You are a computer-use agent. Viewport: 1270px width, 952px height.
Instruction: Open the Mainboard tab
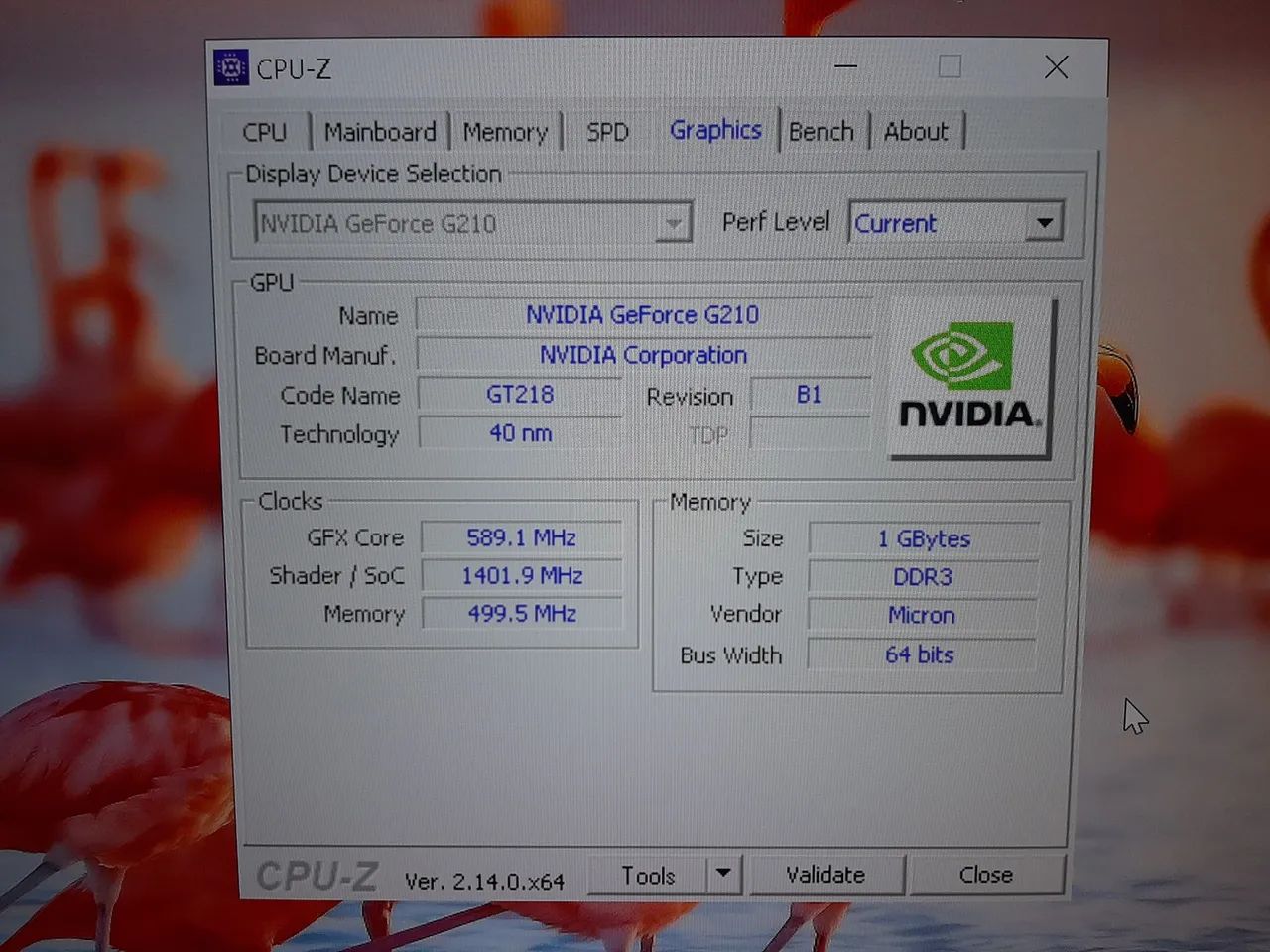[x=380, y=131]
